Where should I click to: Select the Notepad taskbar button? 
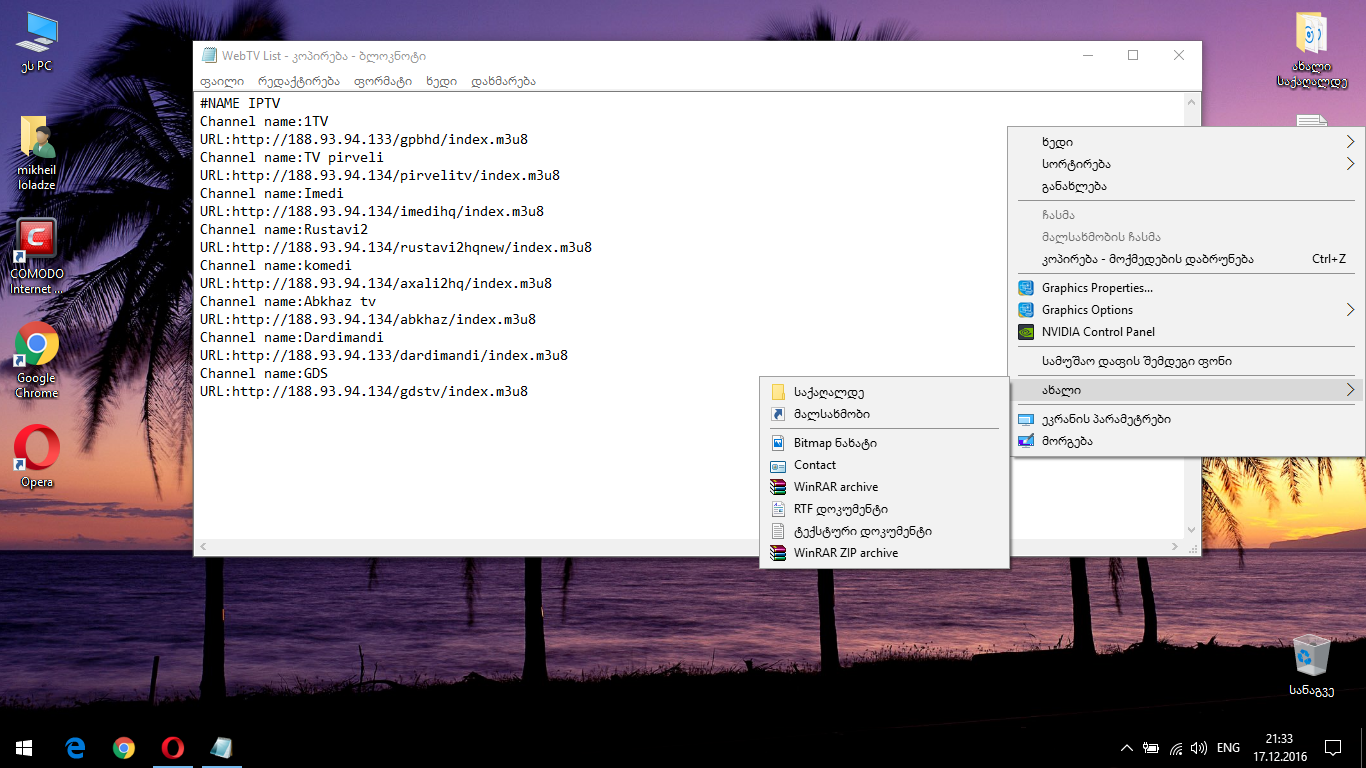(x=222, y=747)
